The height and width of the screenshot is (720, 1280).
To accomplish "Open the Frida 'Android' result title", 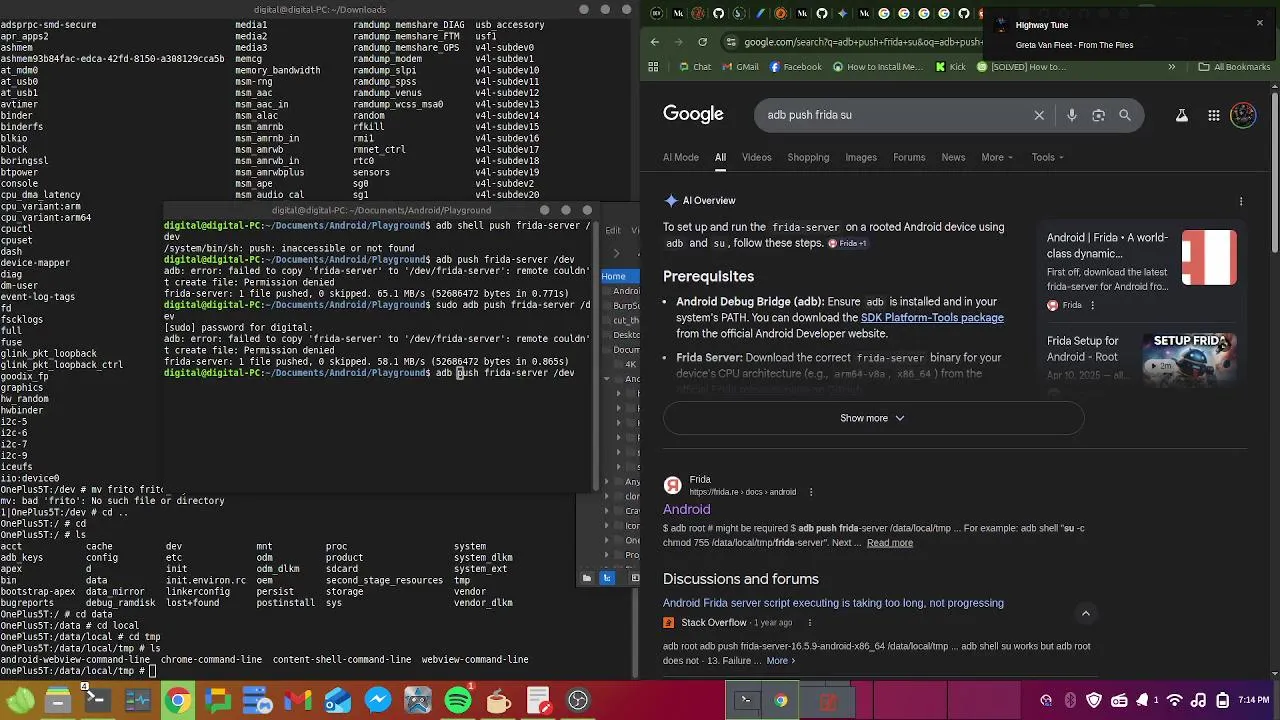I will point(686,509).
